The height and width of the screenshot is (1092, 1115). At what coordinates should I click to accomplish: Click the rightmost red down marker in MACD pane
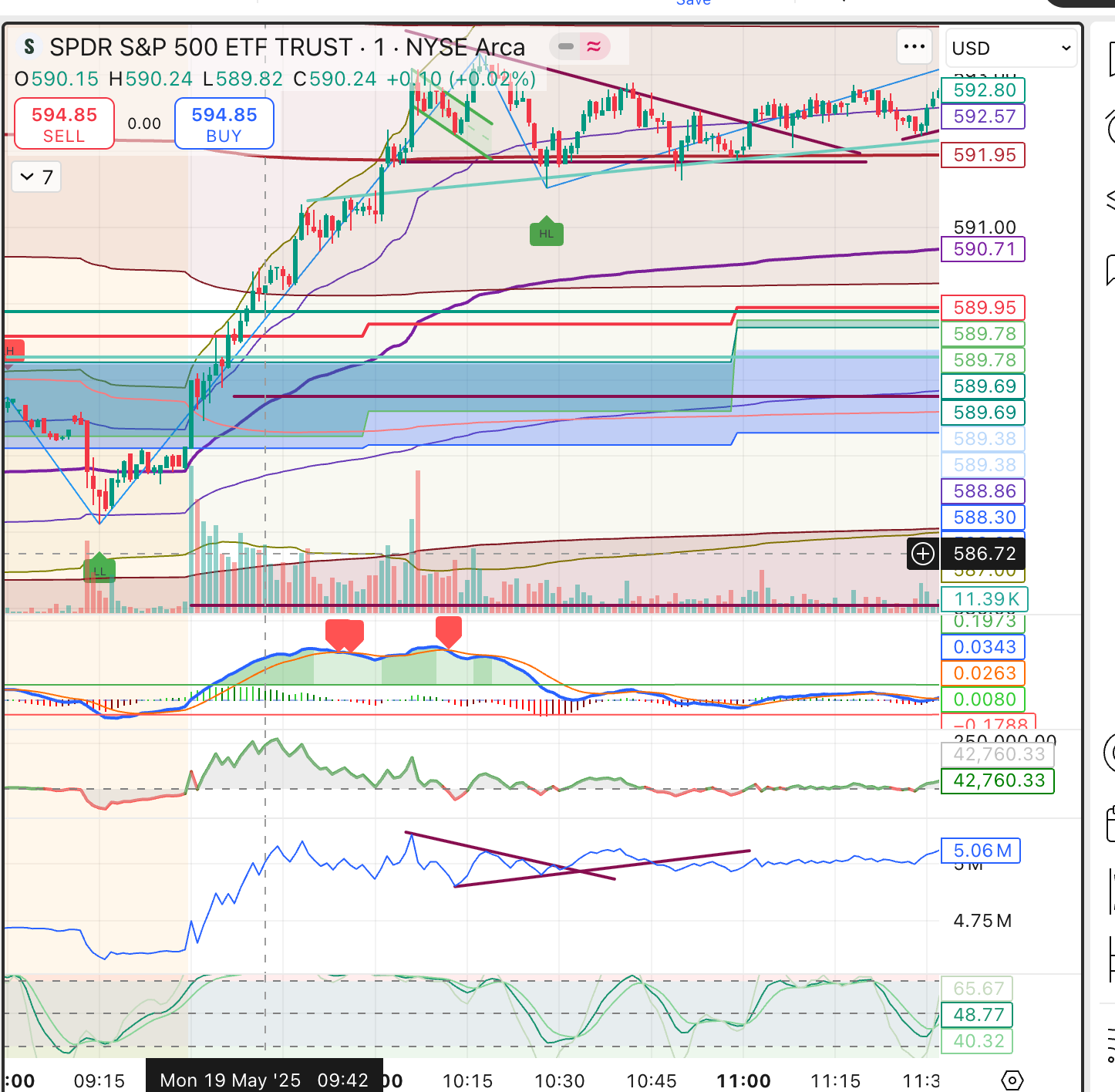click(449, 631)
